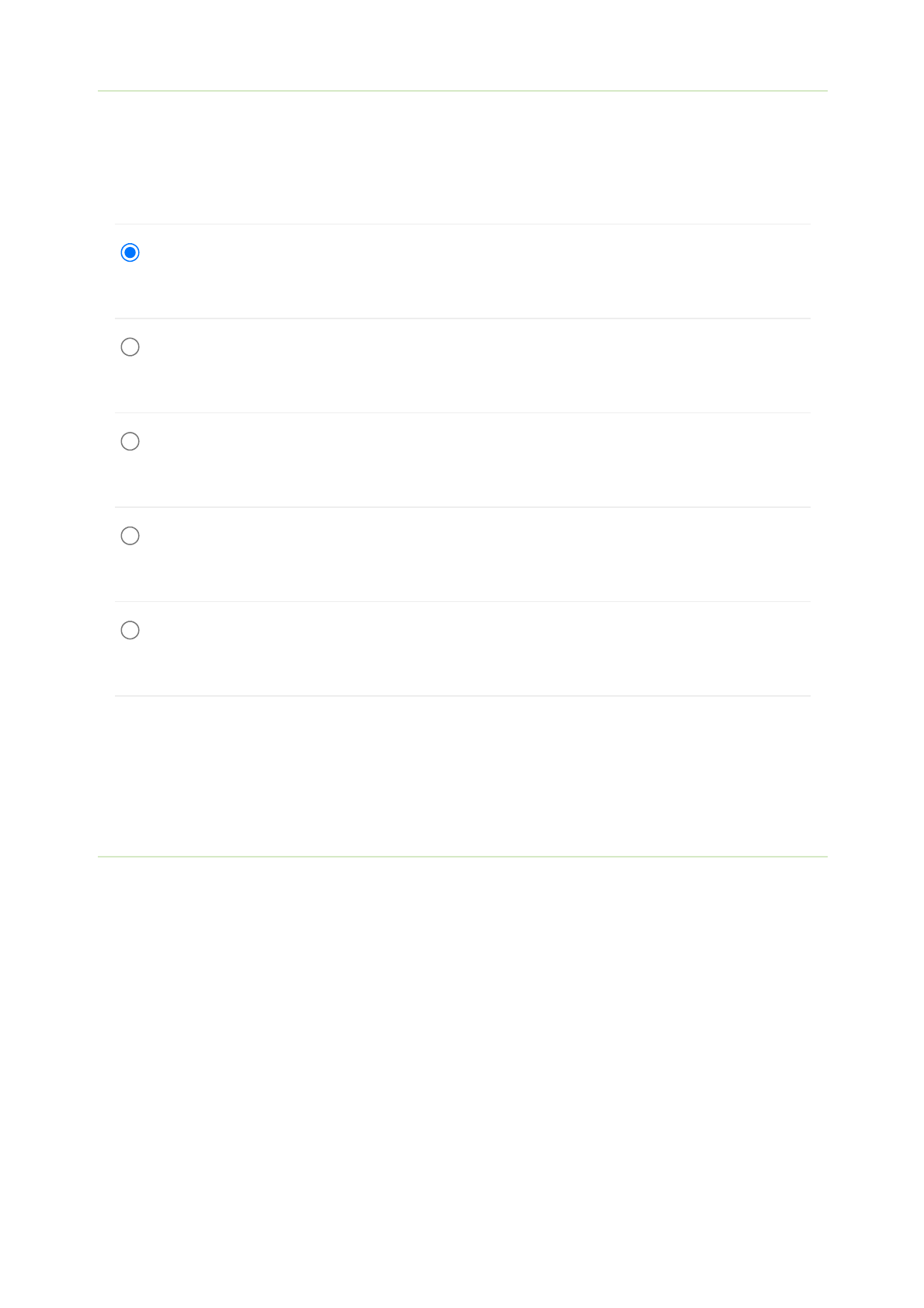The width and height of the screenshot is (924, 1308).
Task: Click the topmost radio button
Action: click(130, 252)
